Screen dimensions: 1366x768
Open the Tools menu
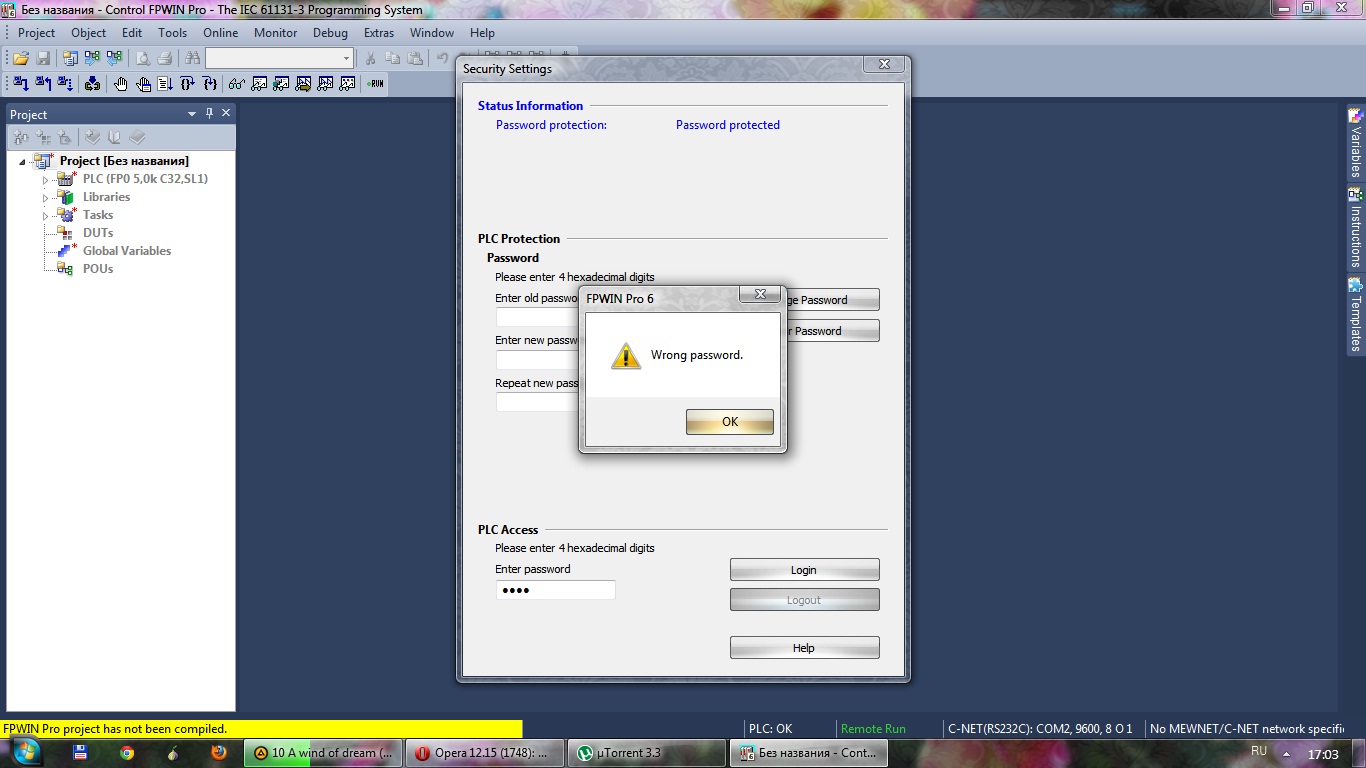[x=173, y=33]
